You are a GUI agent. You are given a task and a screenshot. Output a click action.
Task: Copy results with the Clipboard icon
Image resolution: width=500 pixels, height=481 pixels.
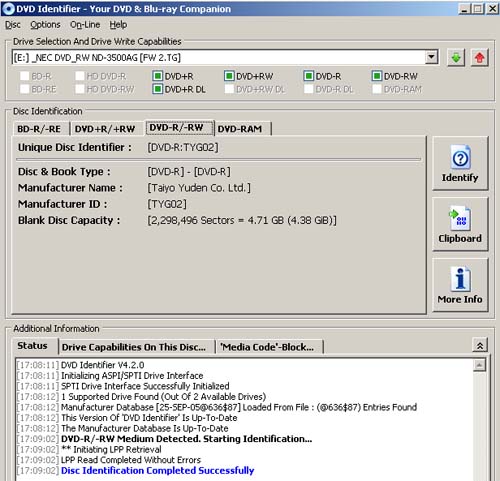[x=460, y=219]
